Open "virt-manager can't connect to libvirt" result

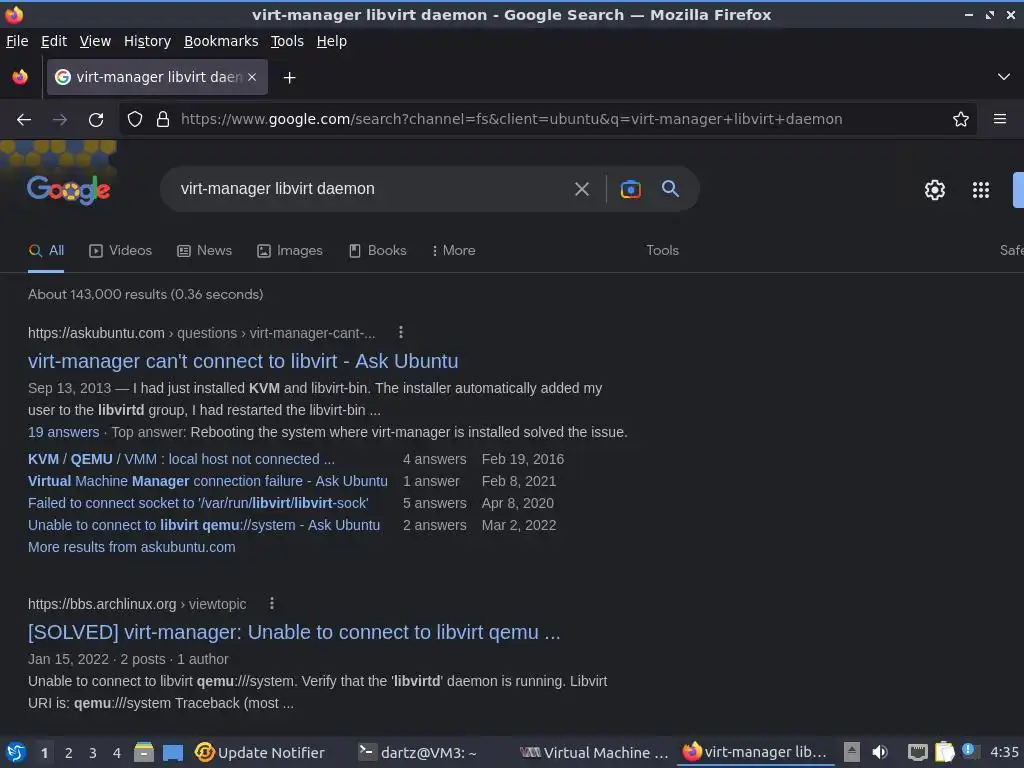point(243,361)
